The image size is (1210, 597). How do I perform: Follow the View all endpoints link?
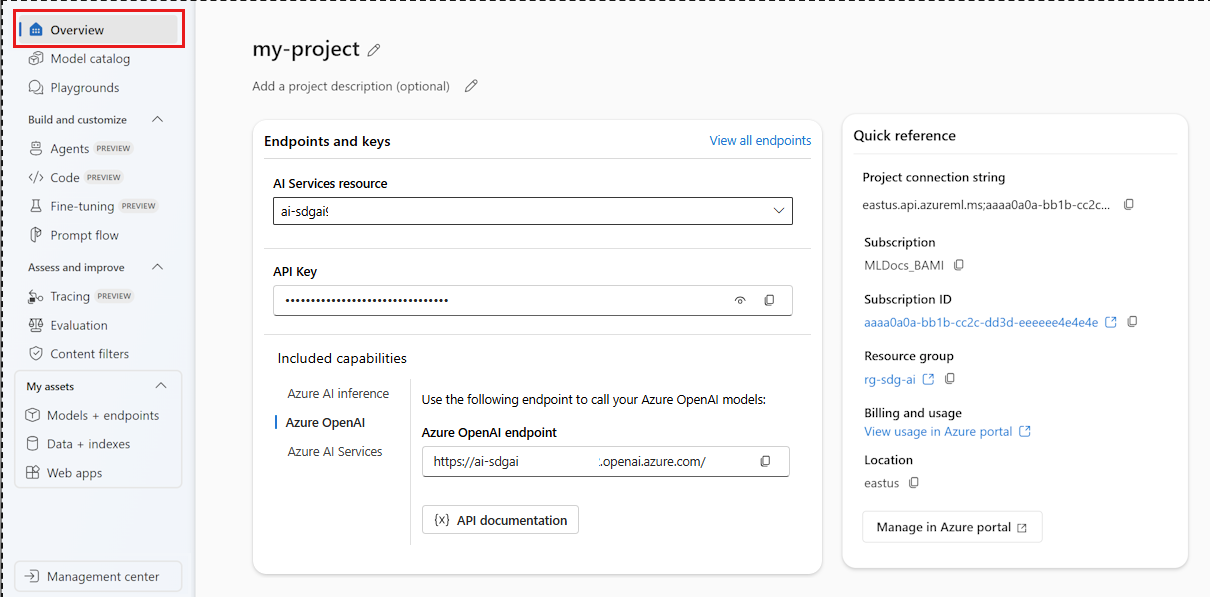(760, 141)
